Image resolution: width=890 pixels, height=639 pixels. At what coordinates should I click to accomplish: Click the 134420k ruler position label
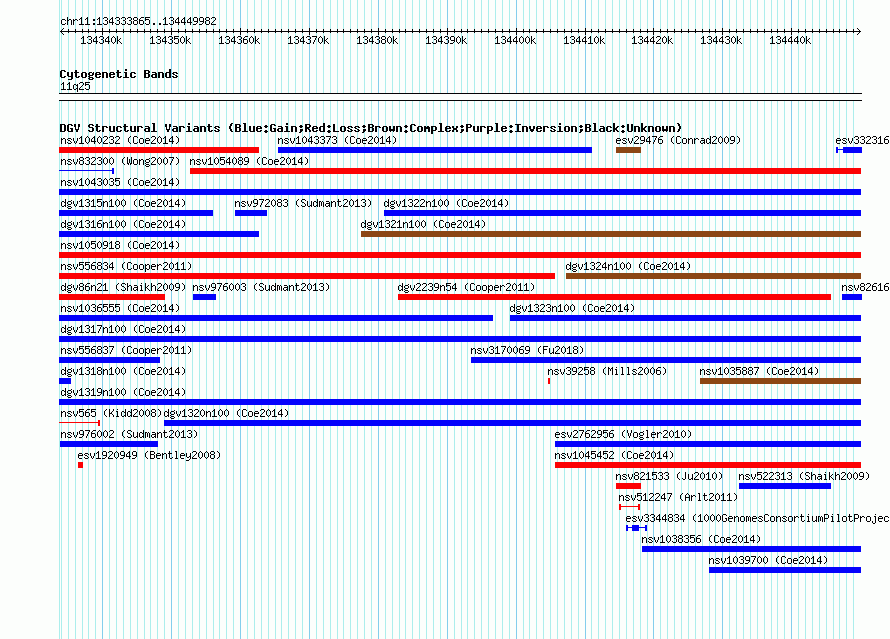652,40
